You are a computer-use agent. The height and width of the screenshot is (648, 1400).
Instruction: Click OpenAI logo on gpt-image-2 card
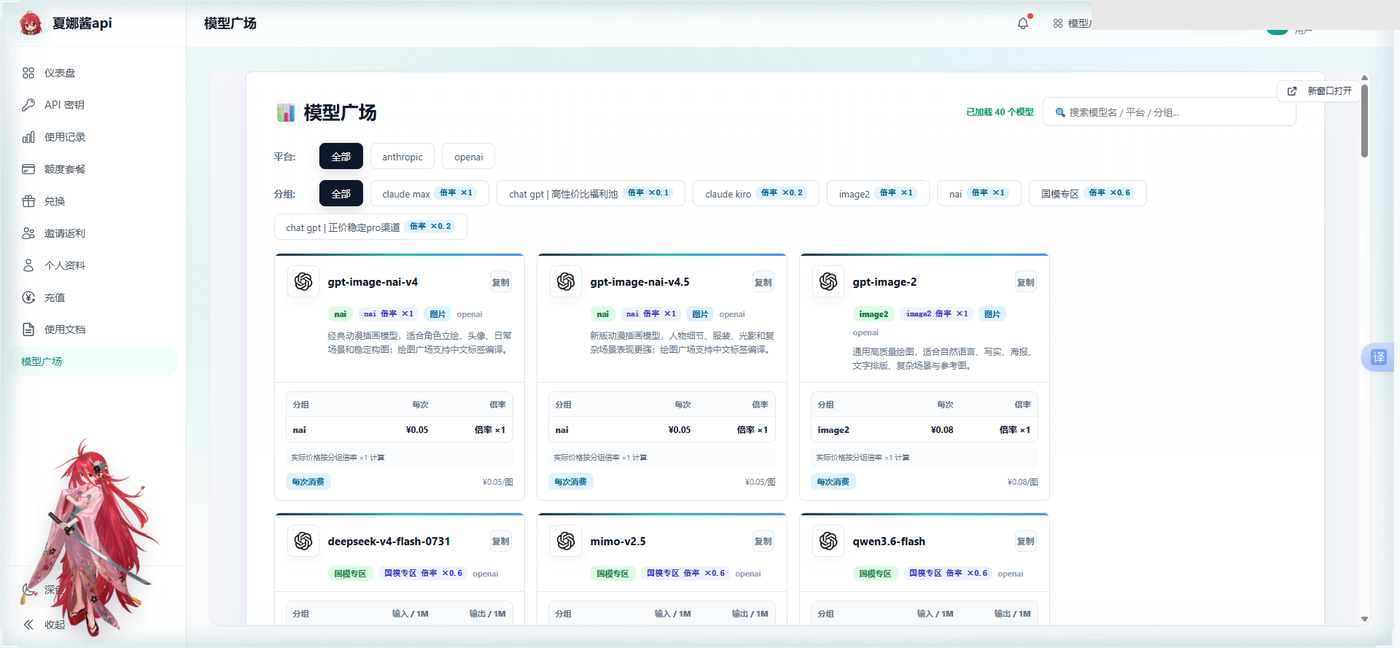pyautogui.click(x=828, y=282)
